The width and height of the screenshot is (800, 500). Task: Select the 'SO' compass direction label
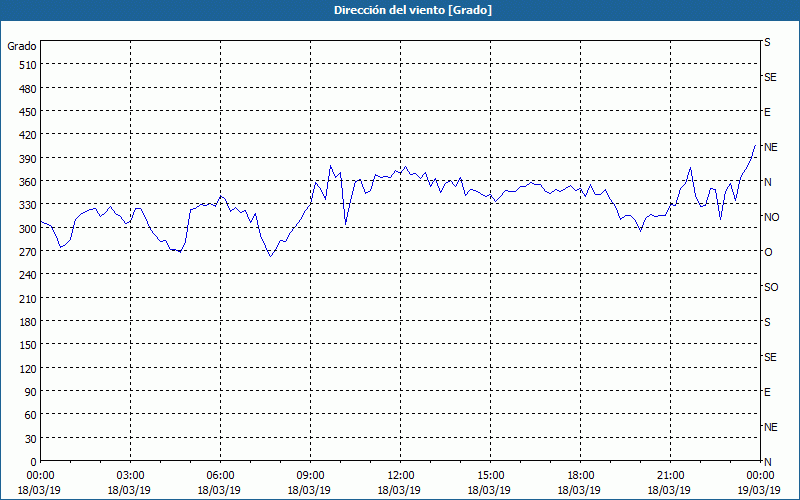pos(771,287)
